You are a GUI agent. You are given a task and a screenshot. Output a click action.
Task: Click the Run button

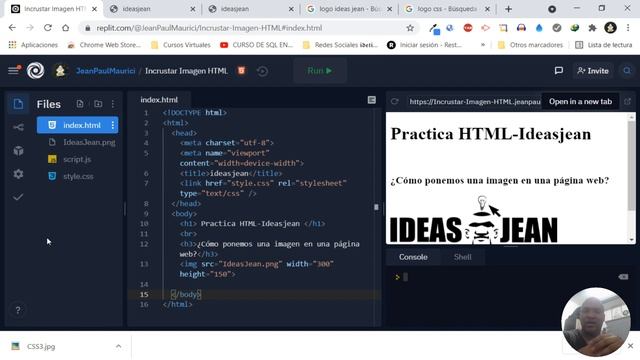320,71
